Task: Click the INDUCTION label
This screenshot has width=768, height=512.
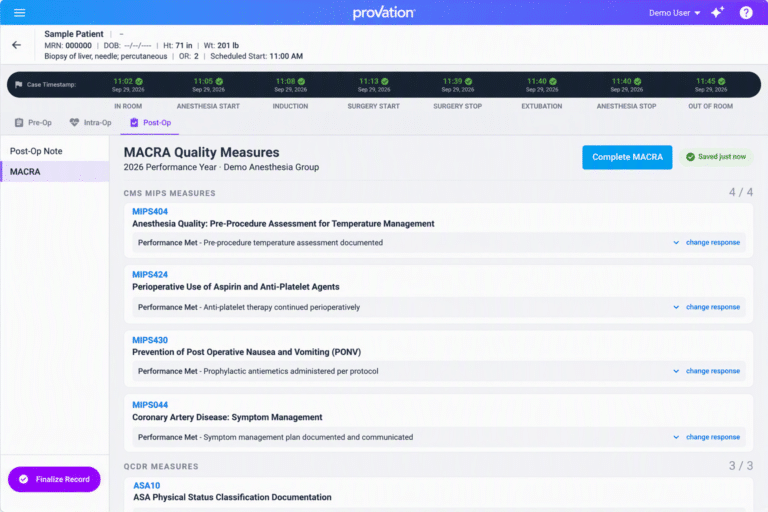Action: tap(290, 106)
